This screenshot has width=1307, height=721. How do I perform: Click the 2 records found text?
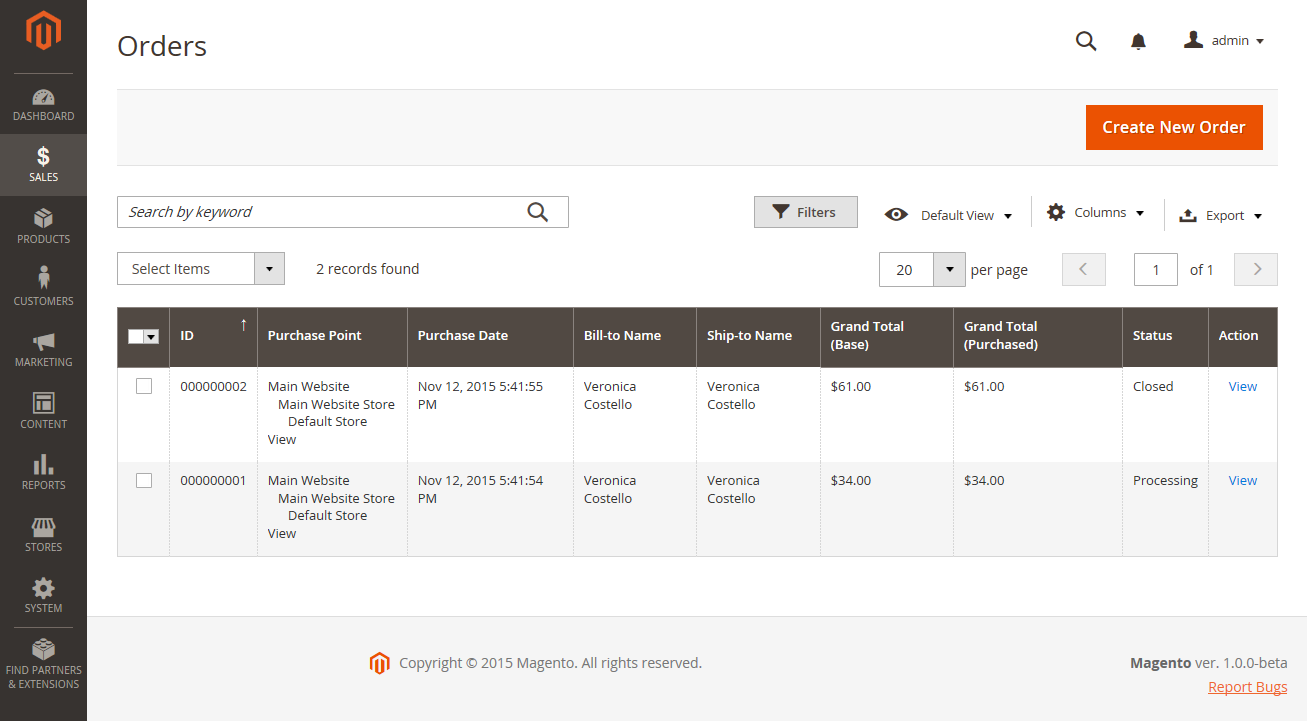(368, 269)
